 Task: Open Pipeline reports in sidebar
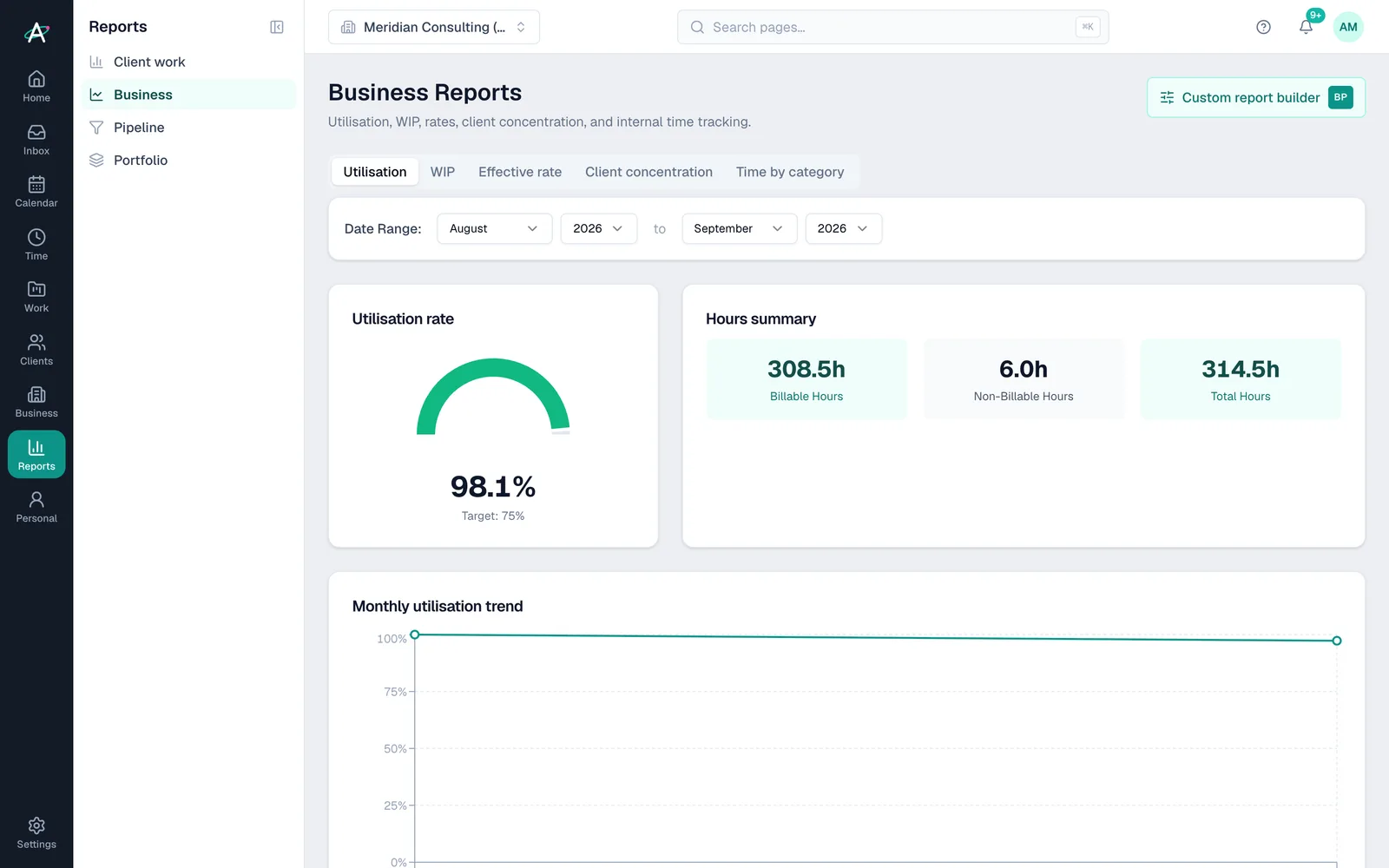(188, 128)
